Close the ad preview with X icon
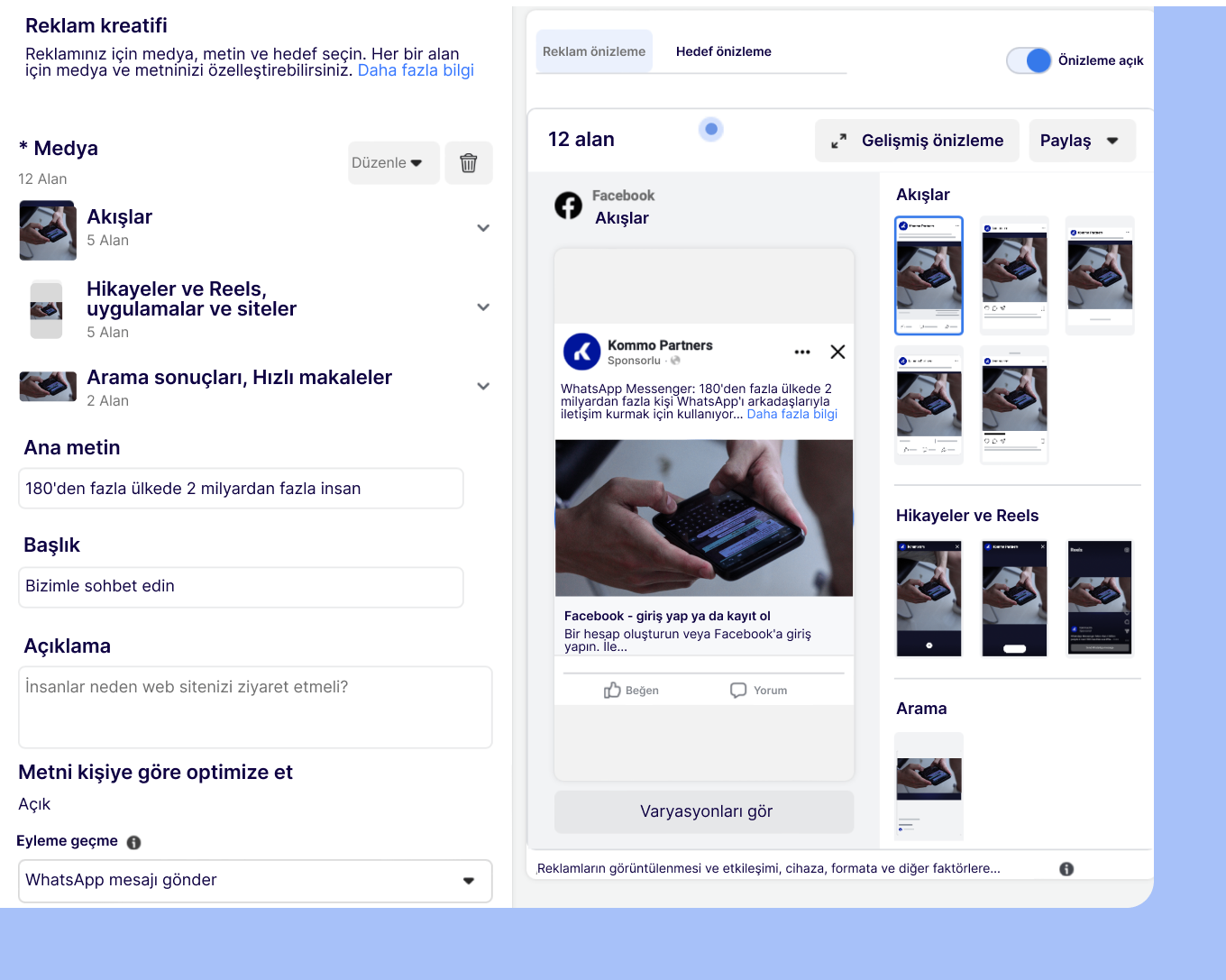The width and height of the screenshot is (1226, 980). [837, 352]
